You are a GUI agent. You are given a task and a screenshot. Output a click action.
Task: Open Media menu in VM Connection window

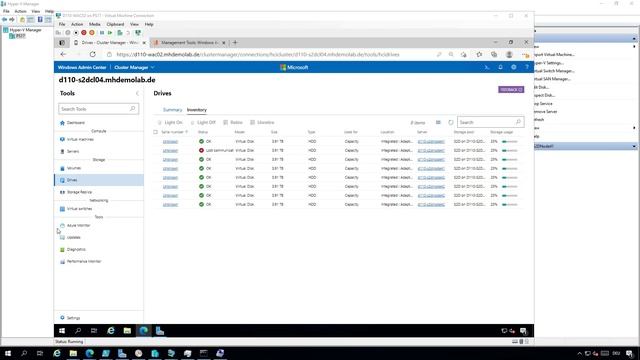point(95,24)
